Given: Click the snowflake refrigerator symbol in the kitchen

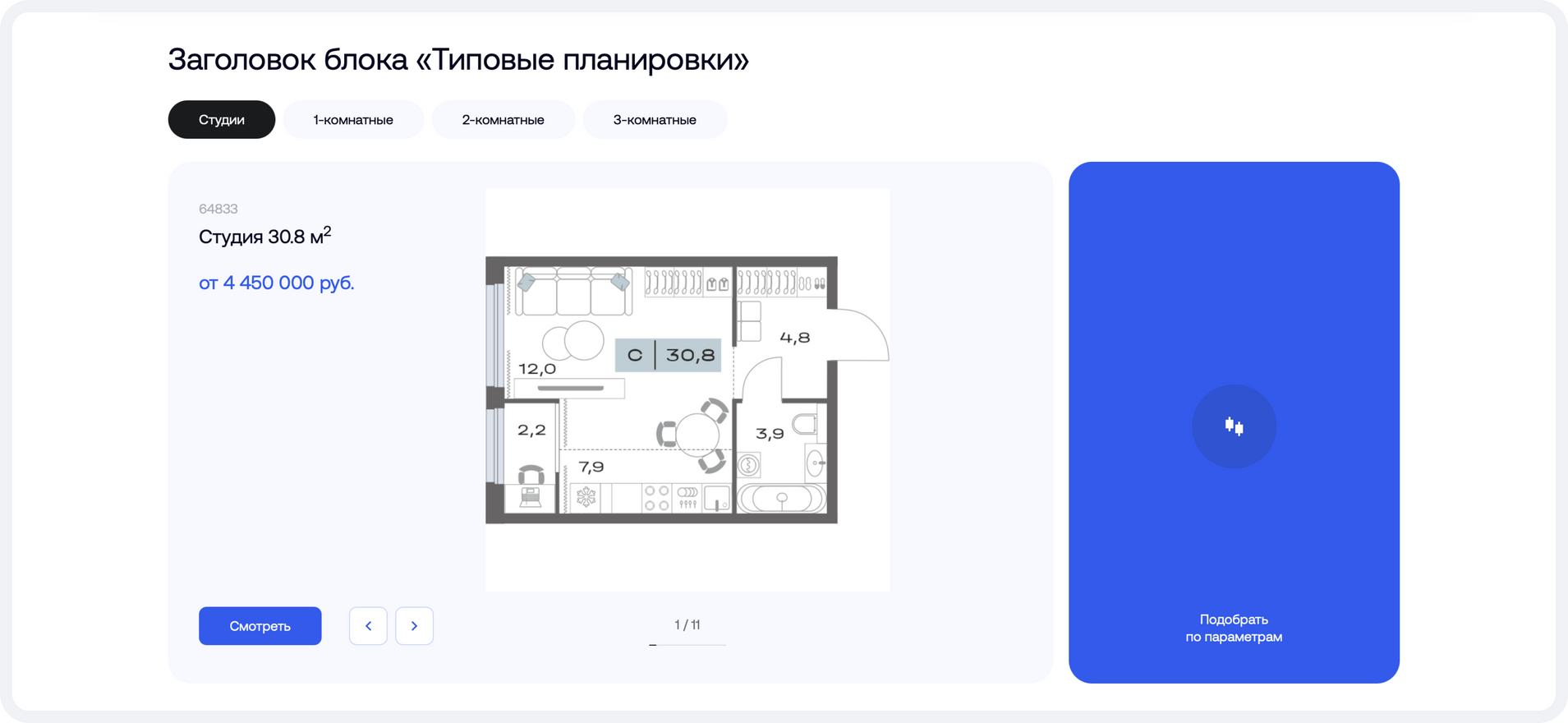Looking at the screenshot, I should click(586, 497).
